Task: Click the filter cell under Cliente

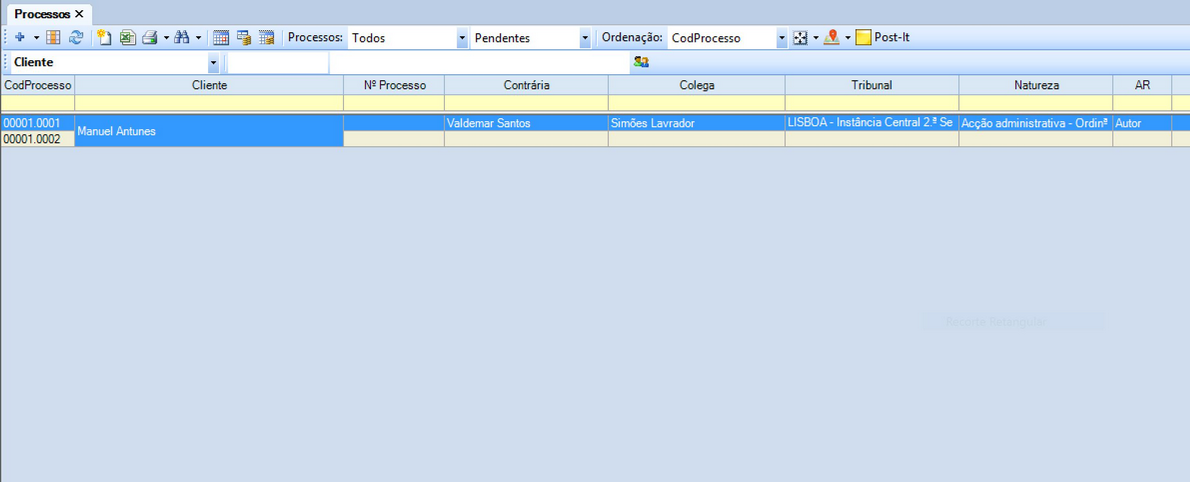Action: click(209, 103)
